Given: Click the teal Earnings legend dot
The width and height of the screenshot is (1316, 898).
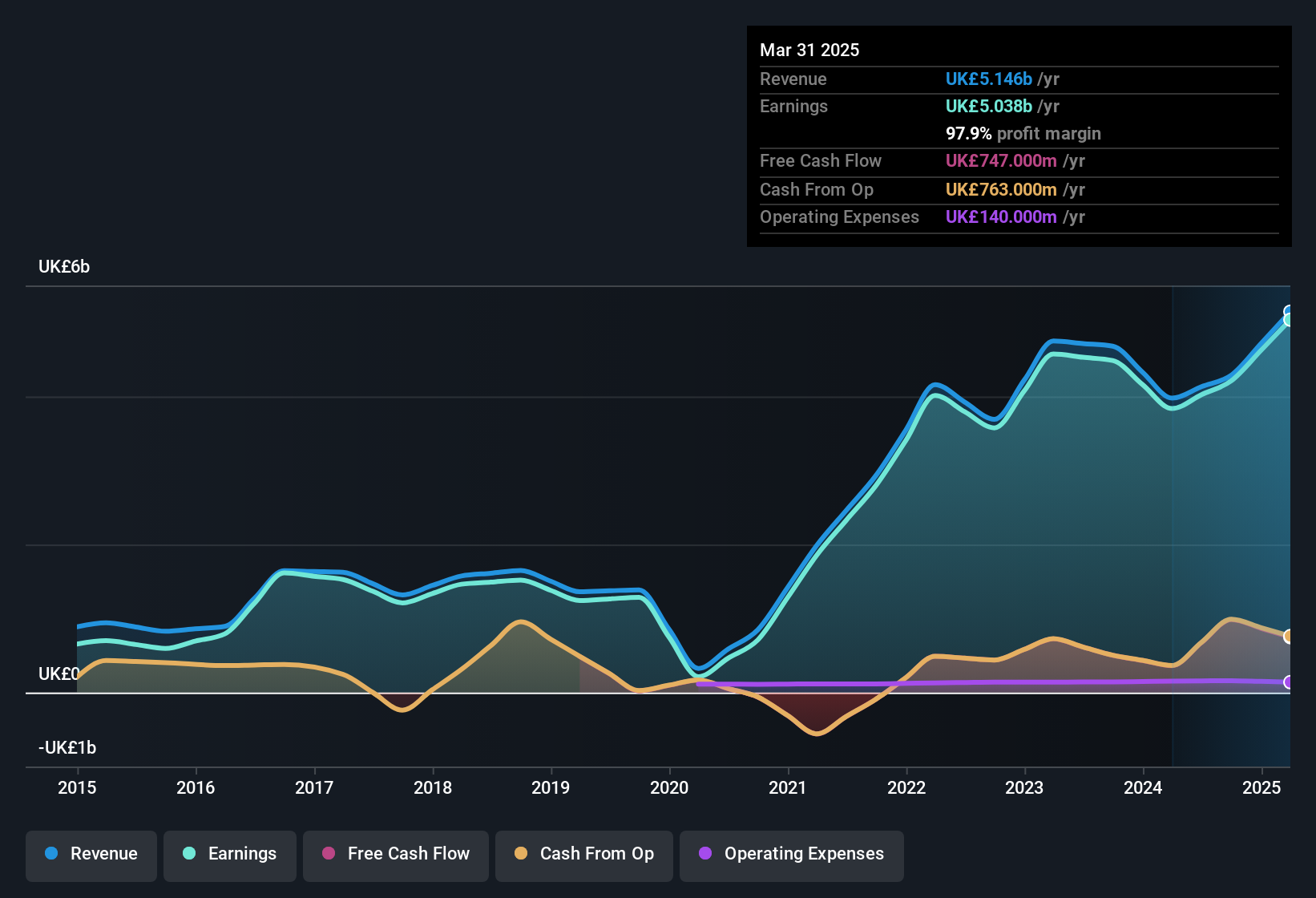Looking at the screenshot, I should [189, 854].
